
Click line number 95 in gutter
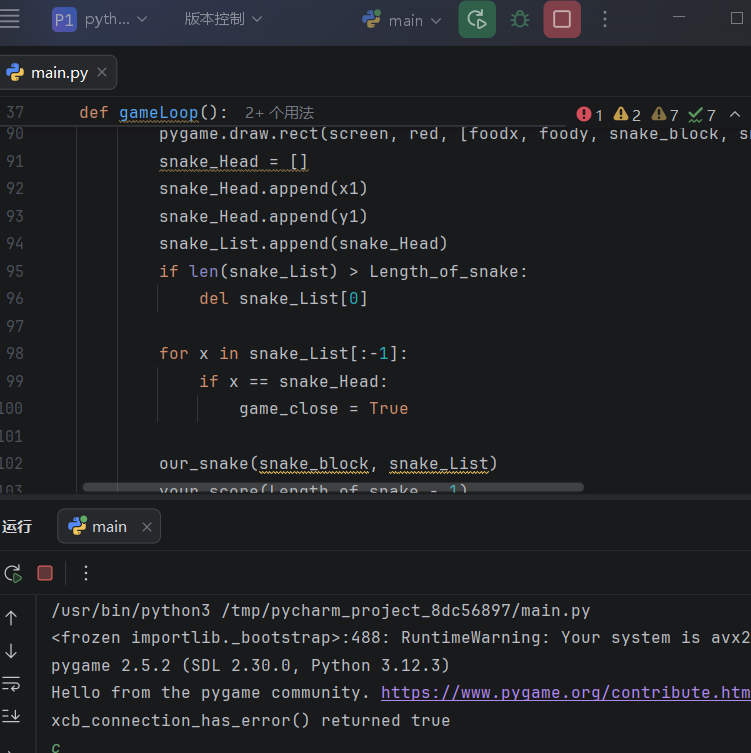14,271
